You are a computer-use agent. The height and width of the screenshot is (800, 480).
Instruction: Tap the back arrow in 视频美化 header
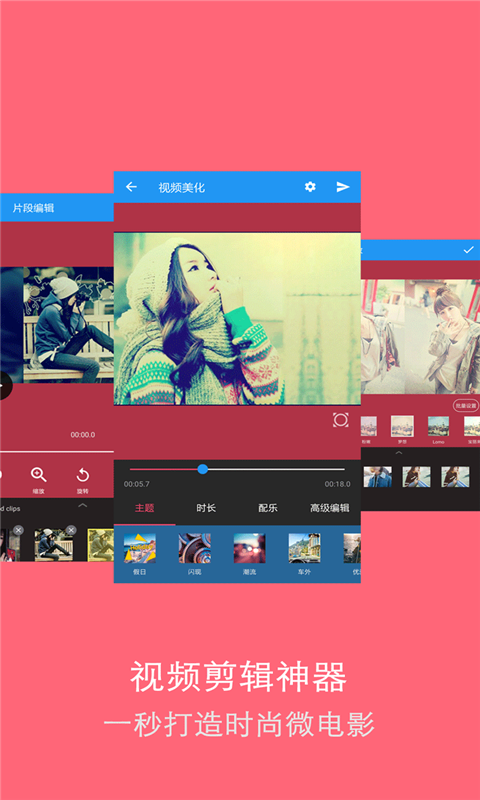pos(132,187)
